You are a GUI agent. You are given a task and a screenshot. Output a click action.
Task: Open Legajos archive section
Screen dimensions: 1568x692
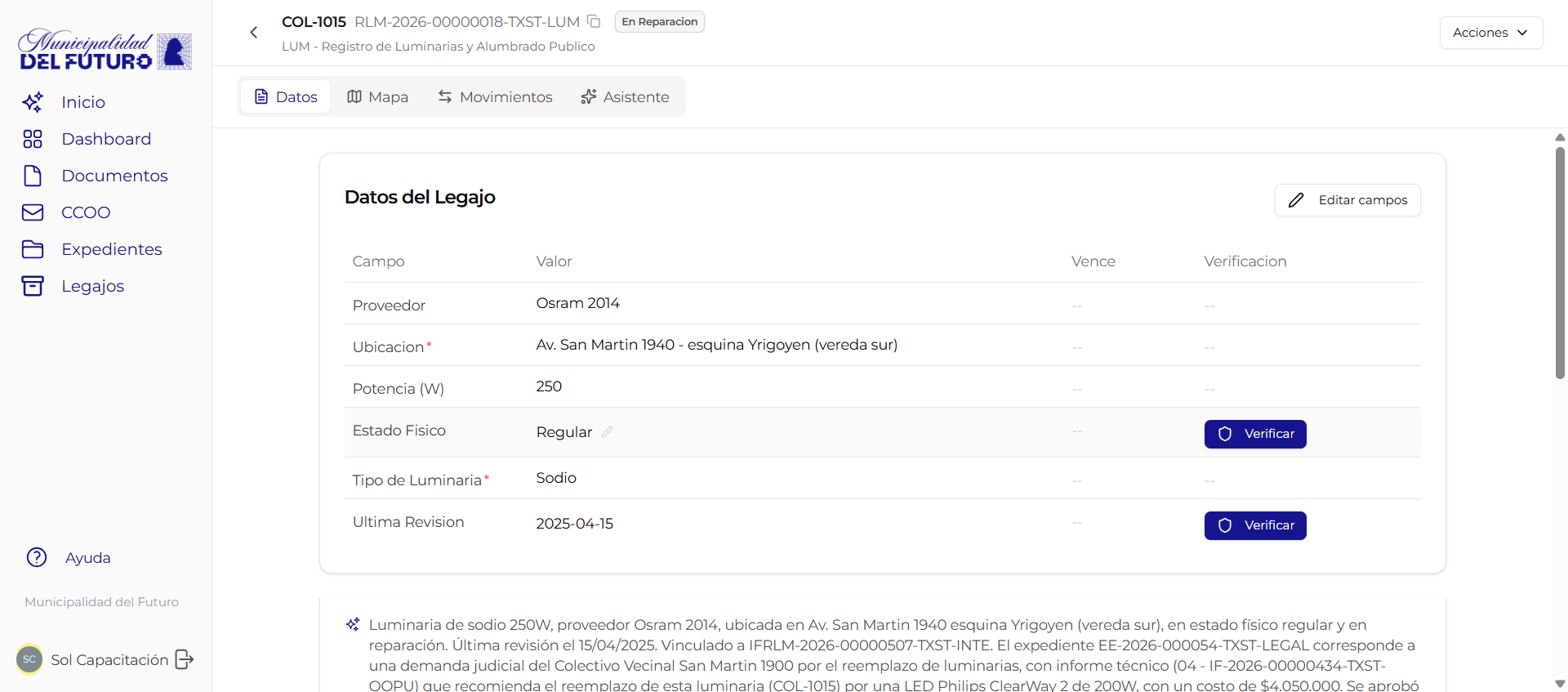92,286
